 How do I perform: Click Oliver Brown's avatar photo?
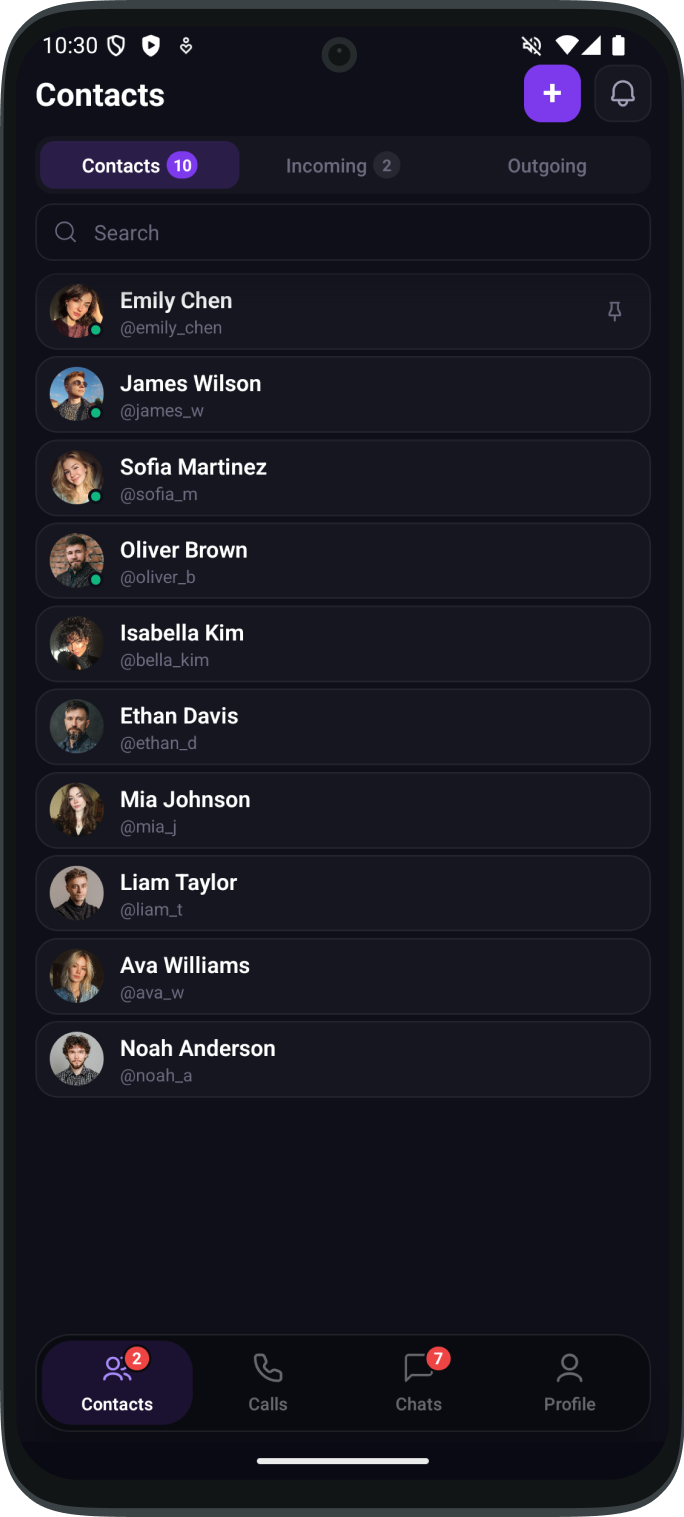coord(77,561)
